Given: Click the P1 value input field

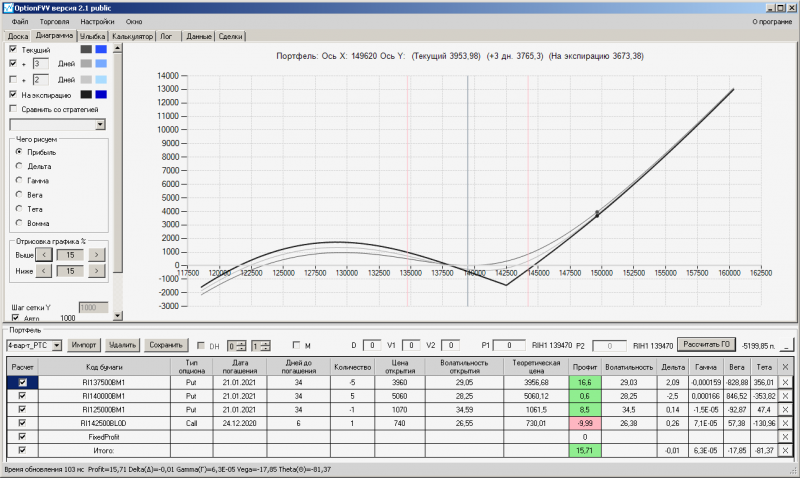Looking at the screenshot, I should coord(509,345).
